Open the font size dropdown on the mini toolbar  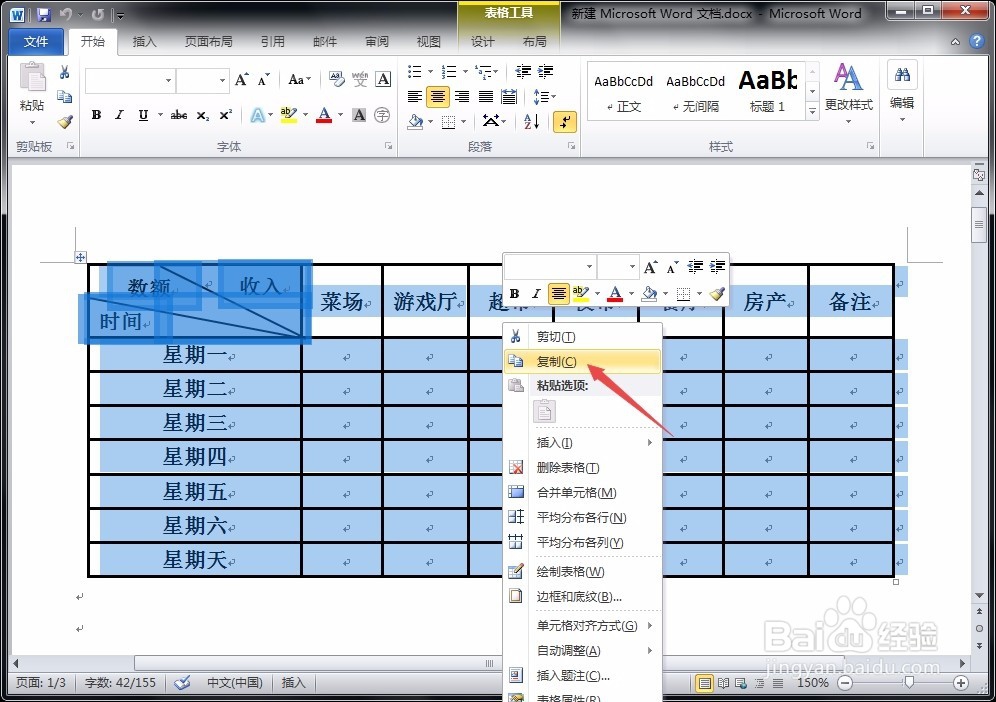click(632, 267)
